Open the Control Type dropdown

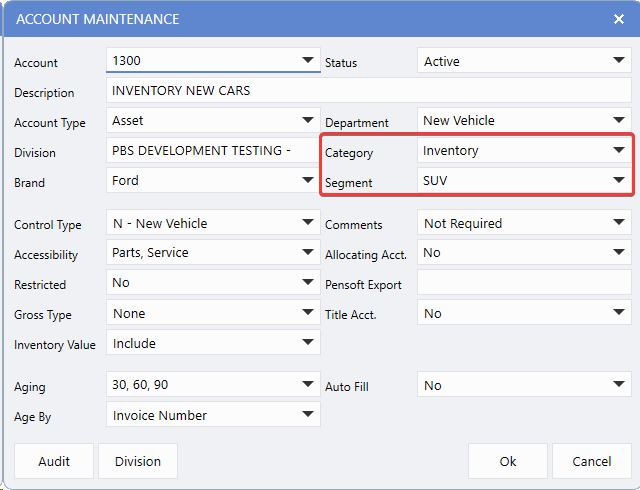point(308,223)
